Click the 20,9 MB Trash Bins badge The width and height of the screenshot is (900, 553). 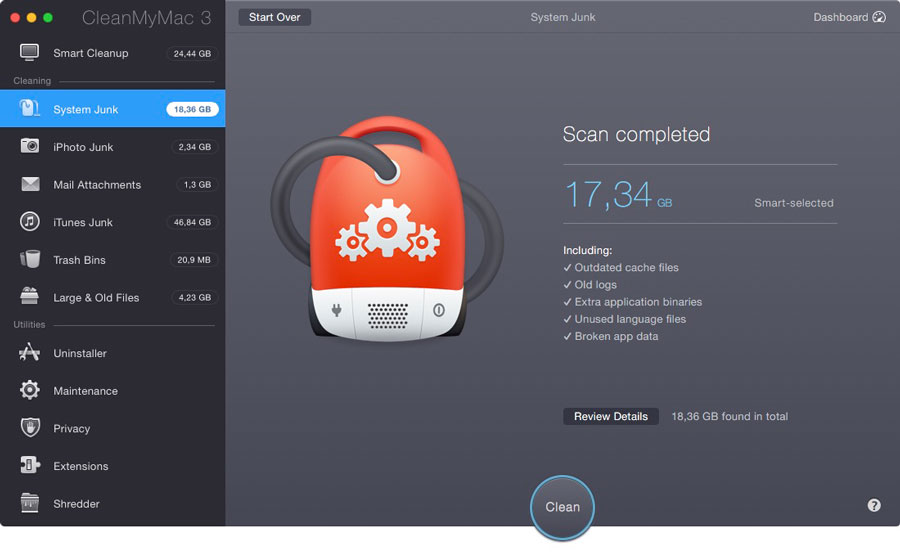tap(193, 260)
